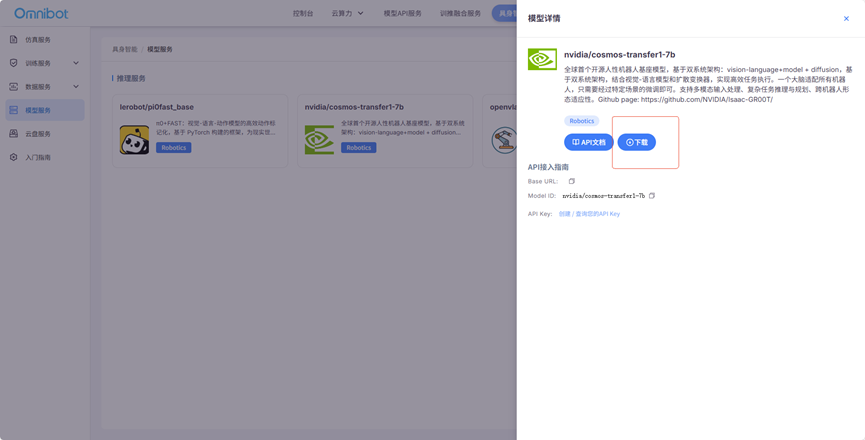
Task: Click the Omnibot logo
Action: [41, 13]
